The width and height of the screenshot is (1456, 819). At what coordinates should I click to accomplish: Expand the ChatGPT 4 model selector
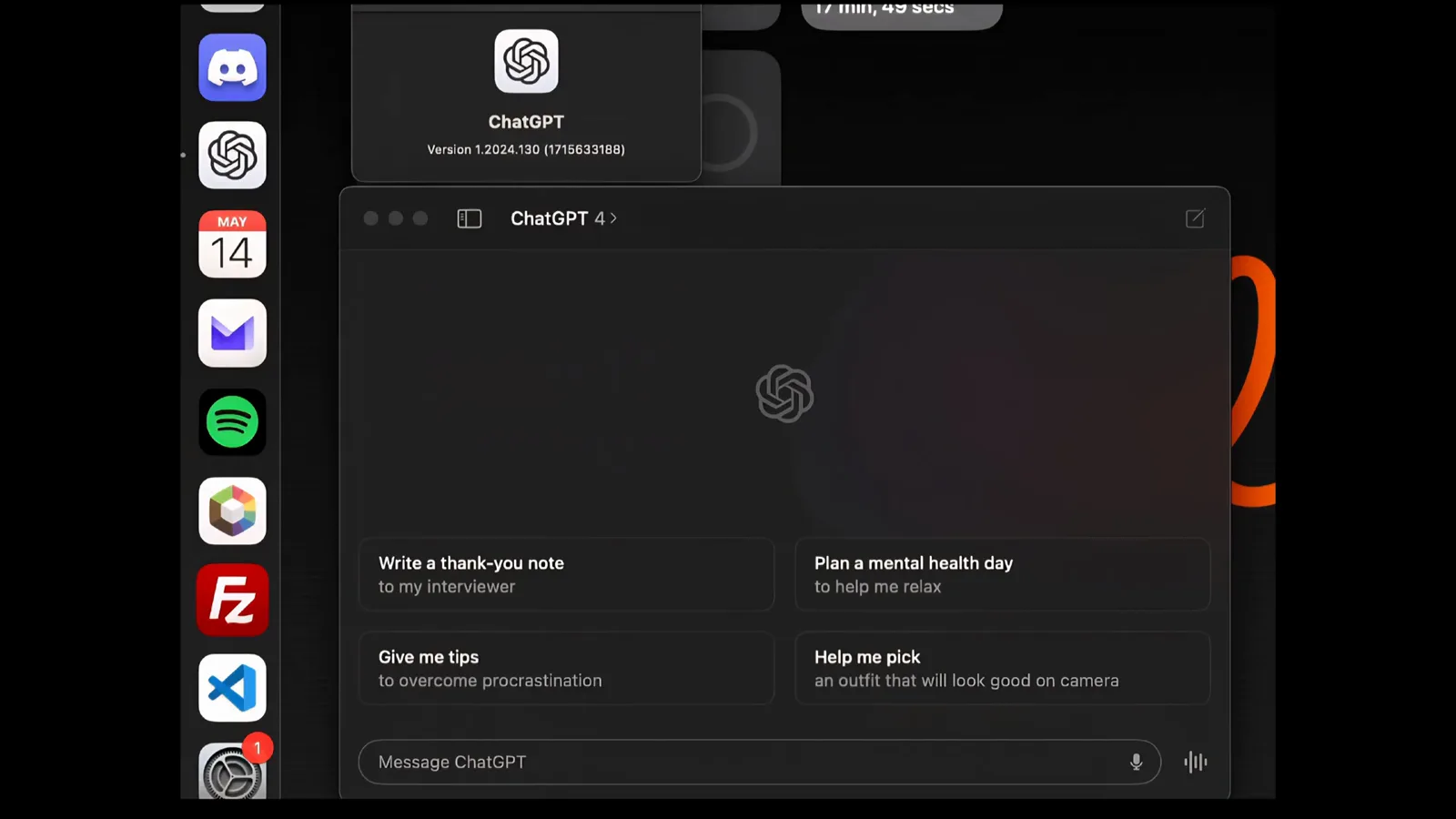[563, 218]
